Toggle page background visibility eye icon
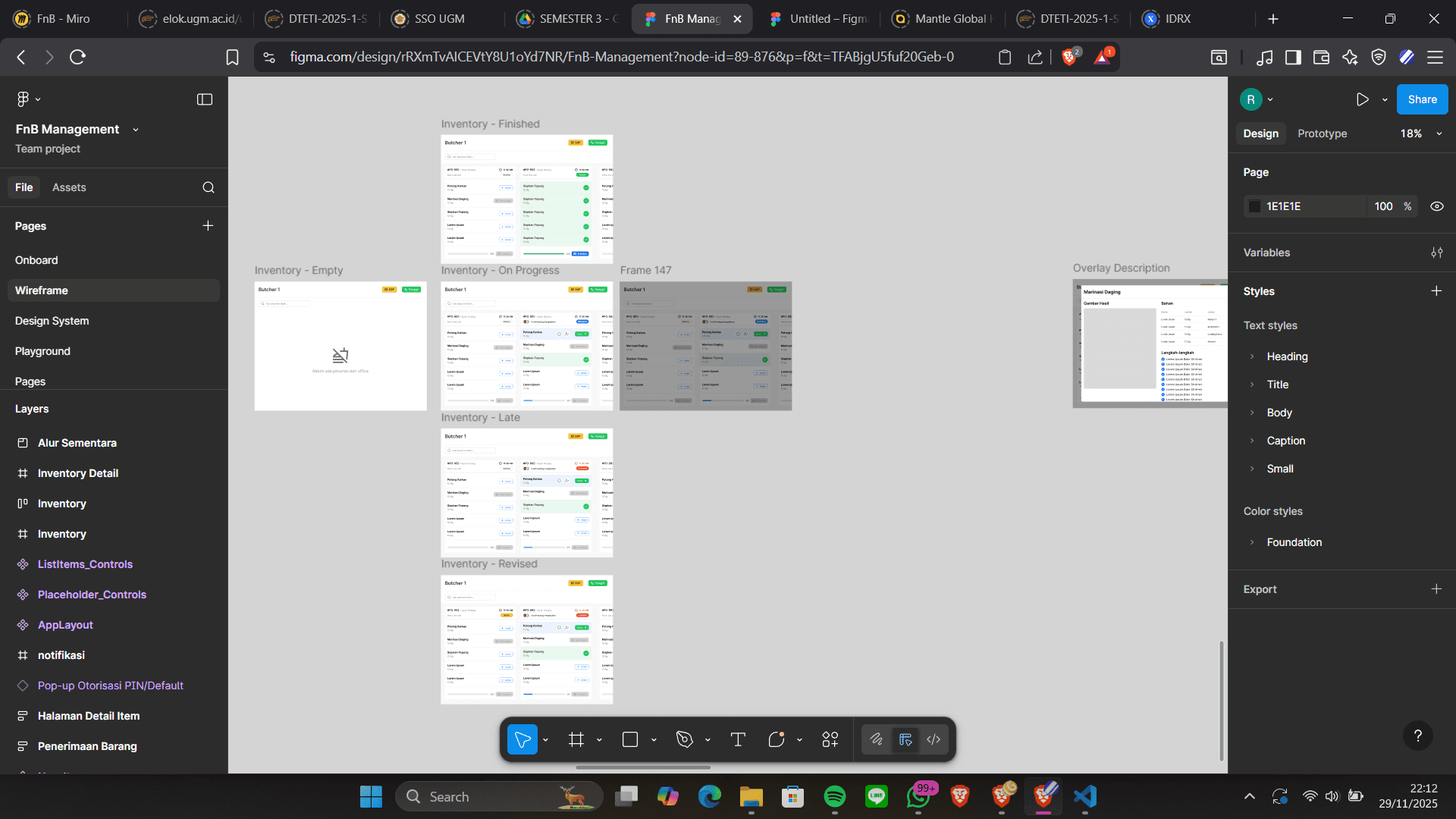Image resolution: width=1456 pixels, height=819 pixels. click(1437, 206)
